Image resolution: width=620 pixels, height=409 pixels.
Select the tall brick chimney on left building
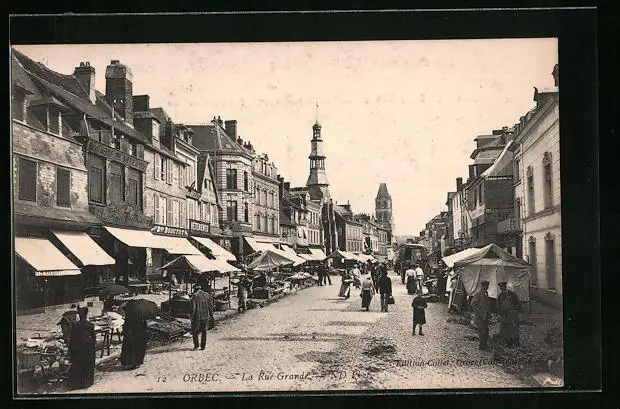(119, 89)
